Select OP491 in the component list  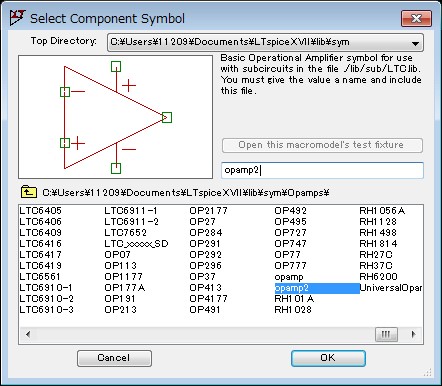[x=205, y=310]
